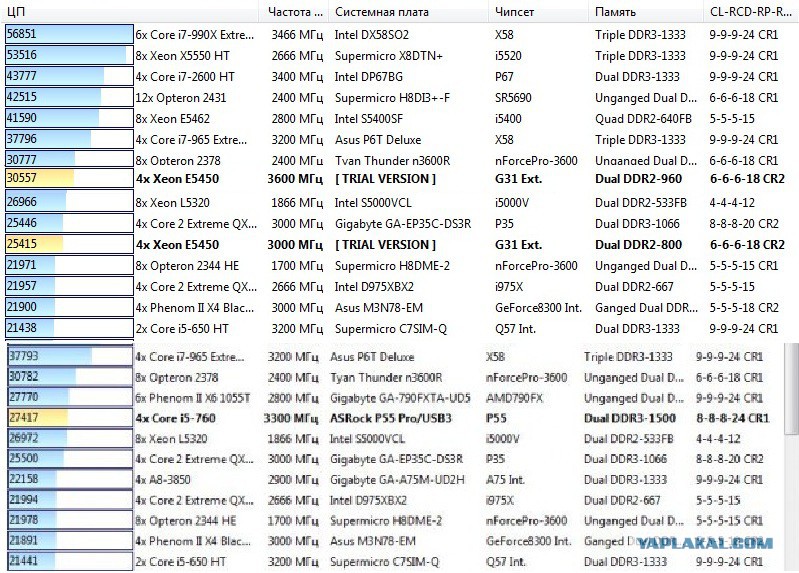
Task: Select the 4x Xeon E5450 3000 МГц row
Action: click(395, 244)
